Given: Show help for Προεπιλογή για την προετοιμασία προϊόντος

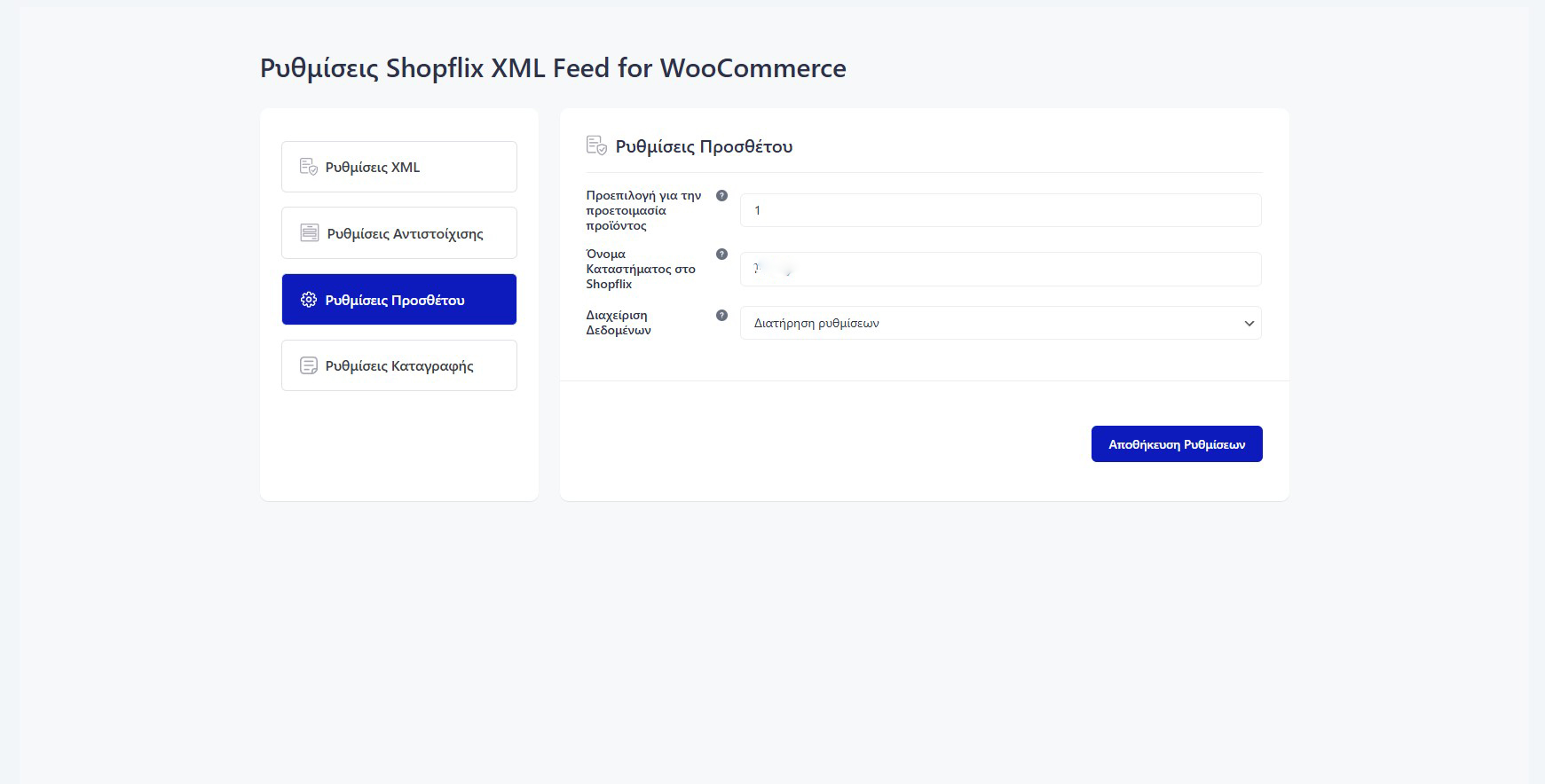Looking at the screenshot, I should click(x=721, y=196).
